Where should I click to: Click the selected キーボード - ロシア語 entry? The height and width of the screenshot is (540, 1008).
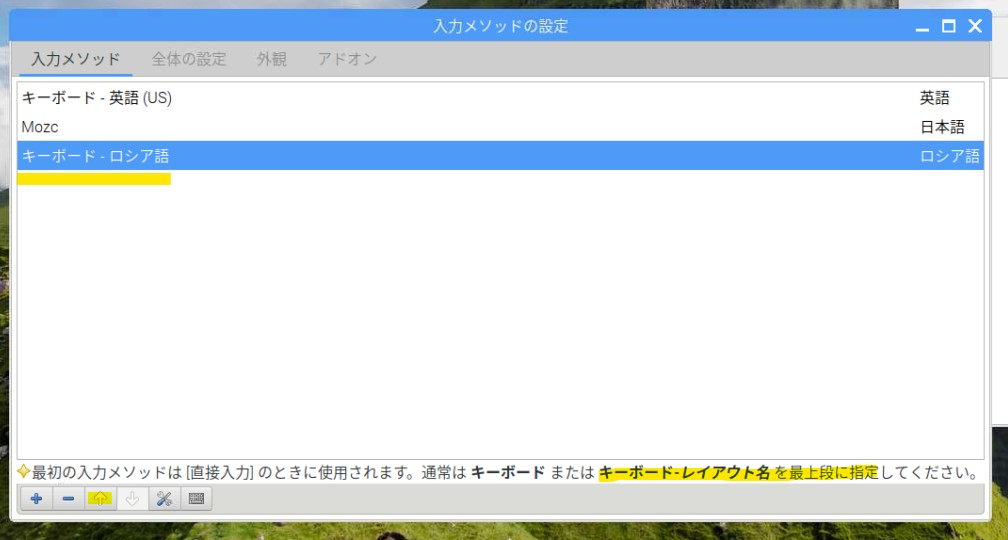coord(96,156)
